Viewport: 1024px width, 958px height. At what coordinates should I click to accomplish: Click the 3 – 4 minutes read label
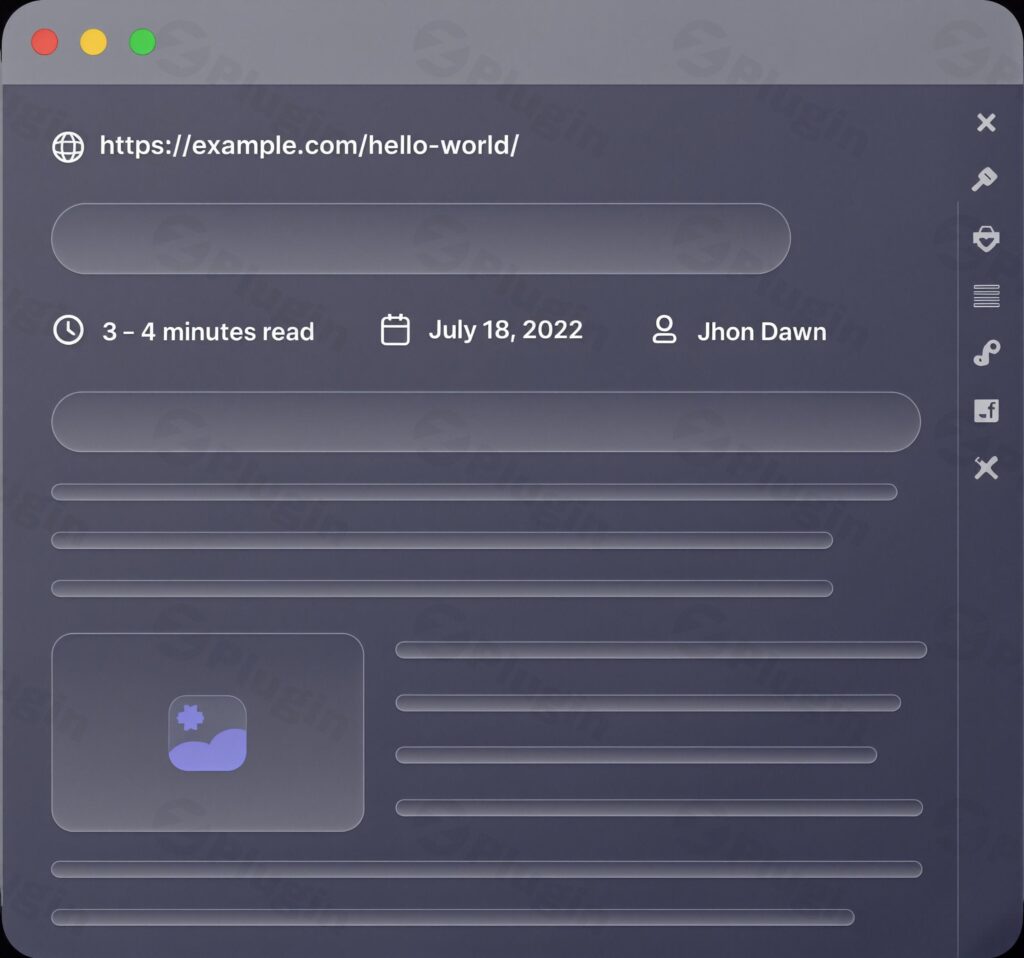209,331
